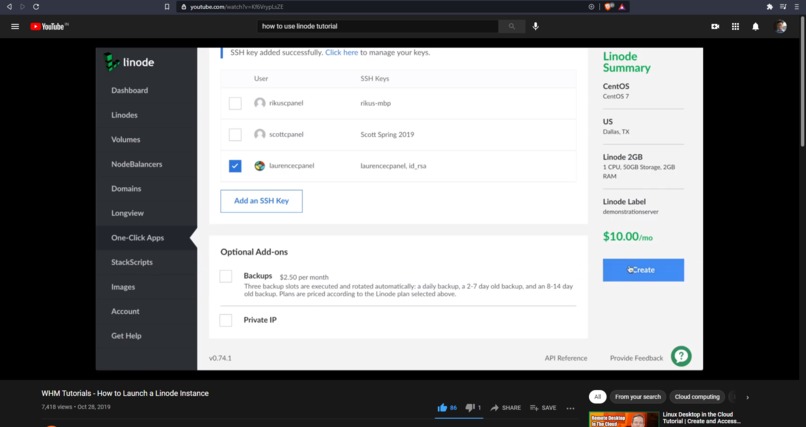Open NodeBalancers in the sidebar
This screenshot has width=806, height=427.
[x=137, y=164]
